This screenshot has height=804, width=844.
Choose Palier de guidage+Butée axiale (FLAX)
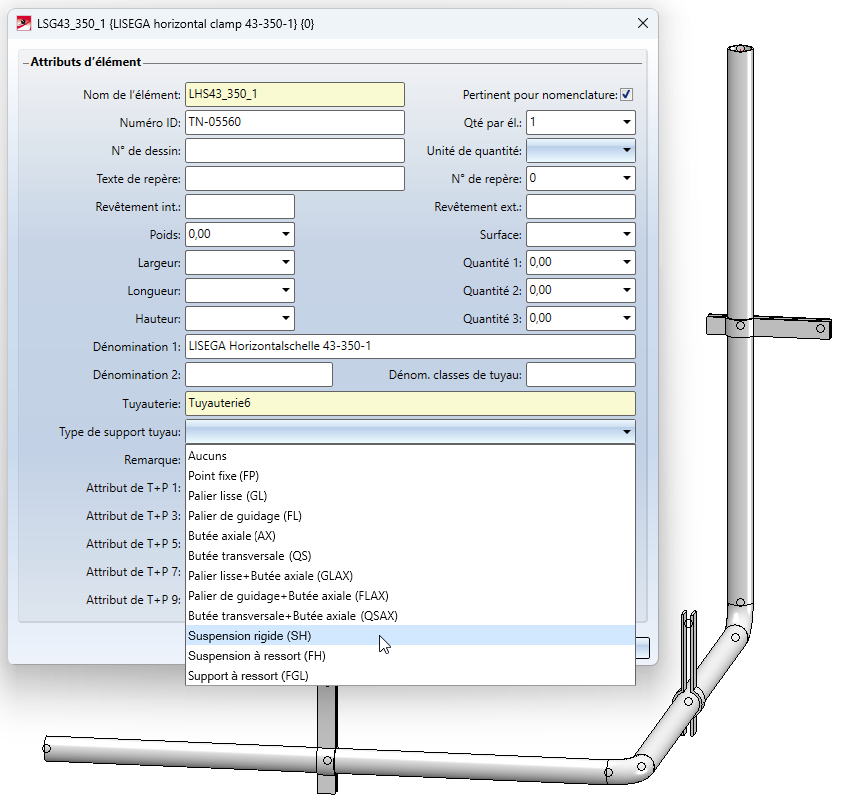click(410, 596)
